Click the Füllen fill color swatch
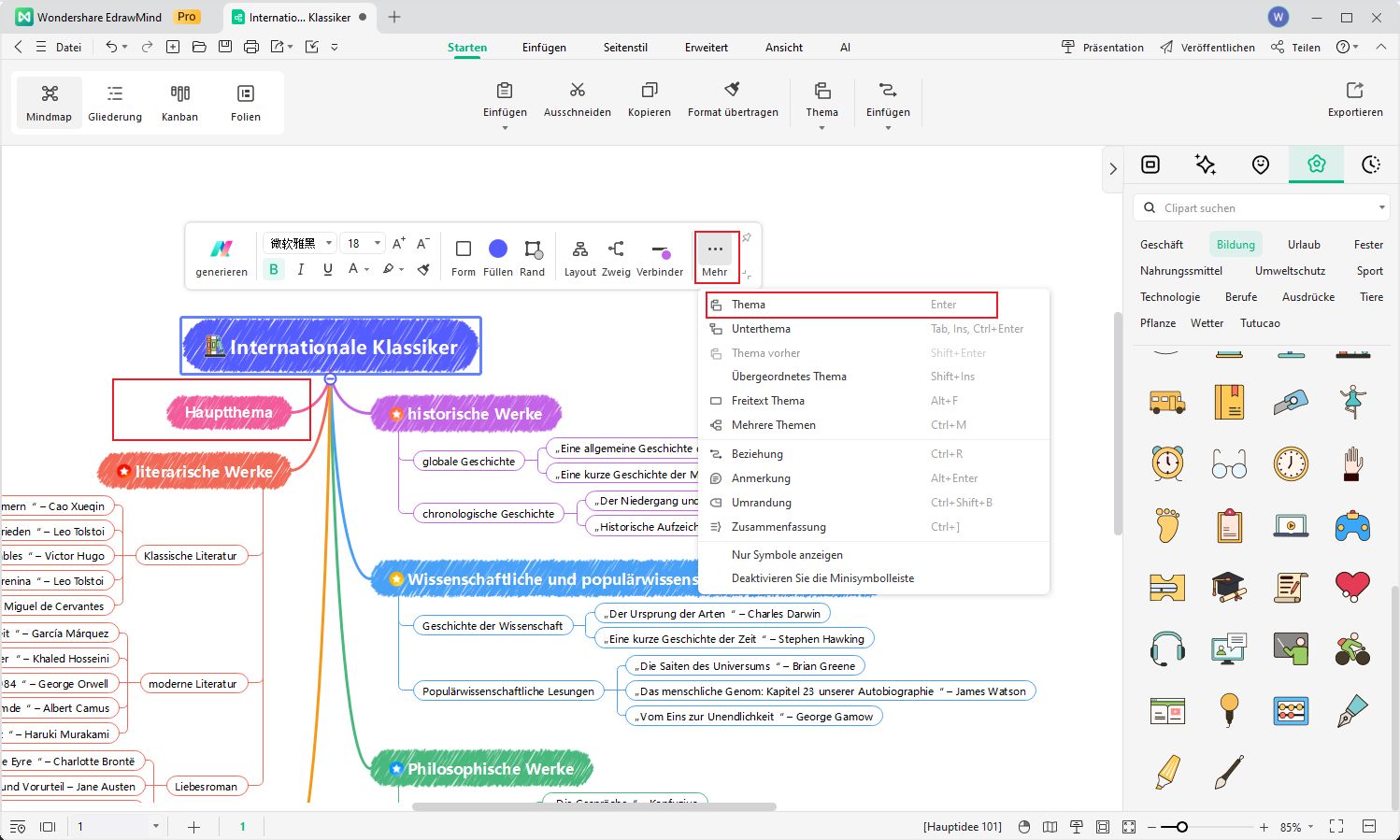The image size is (1400, 840). [x=498, y=249]
